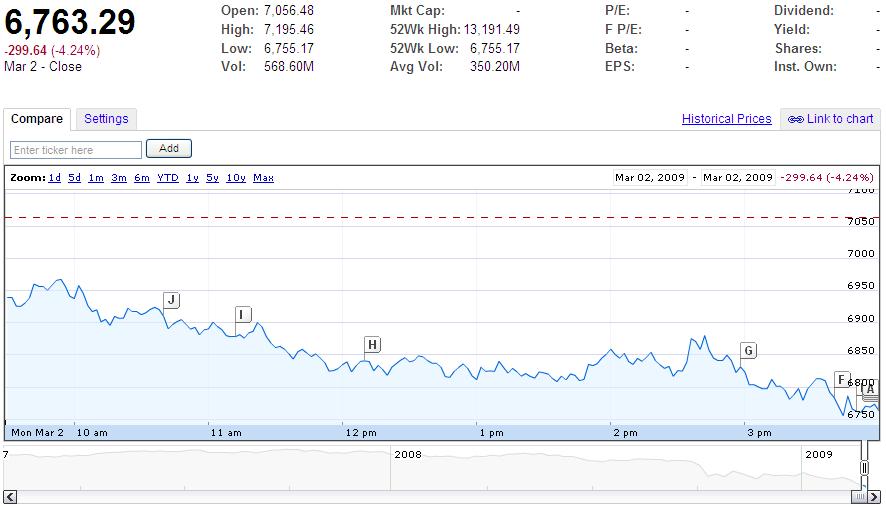Open the H news marker
Image resolution: width=886 pixels, height=507 pixels.
pyautogui.click(x=372, y=346)
